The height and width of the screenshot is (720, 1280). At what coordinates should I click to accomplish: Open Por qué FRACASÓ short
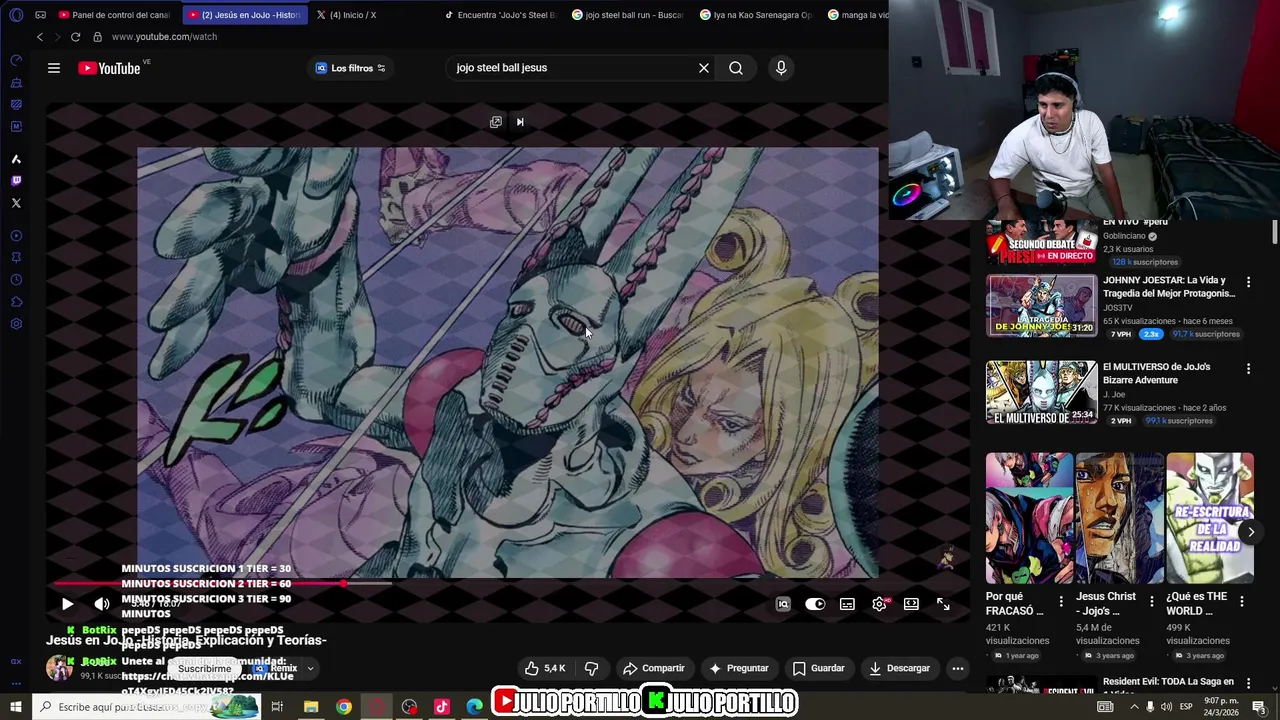(x=1029, y=518)
